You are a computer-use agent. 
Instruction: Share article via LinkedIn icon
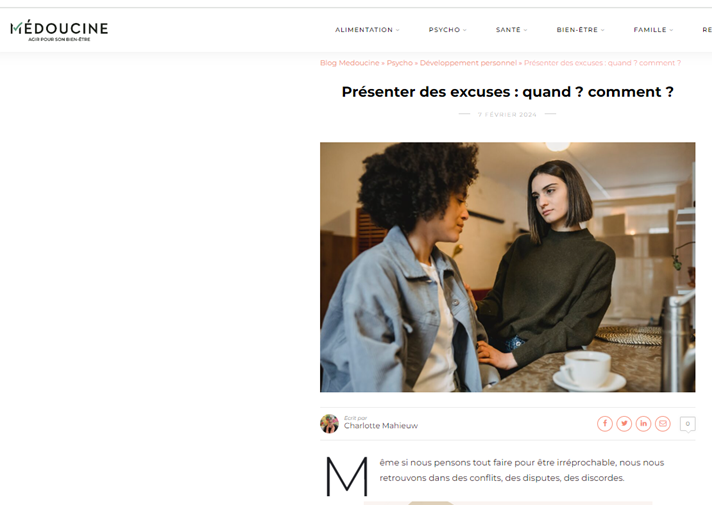tap(643, 424)
